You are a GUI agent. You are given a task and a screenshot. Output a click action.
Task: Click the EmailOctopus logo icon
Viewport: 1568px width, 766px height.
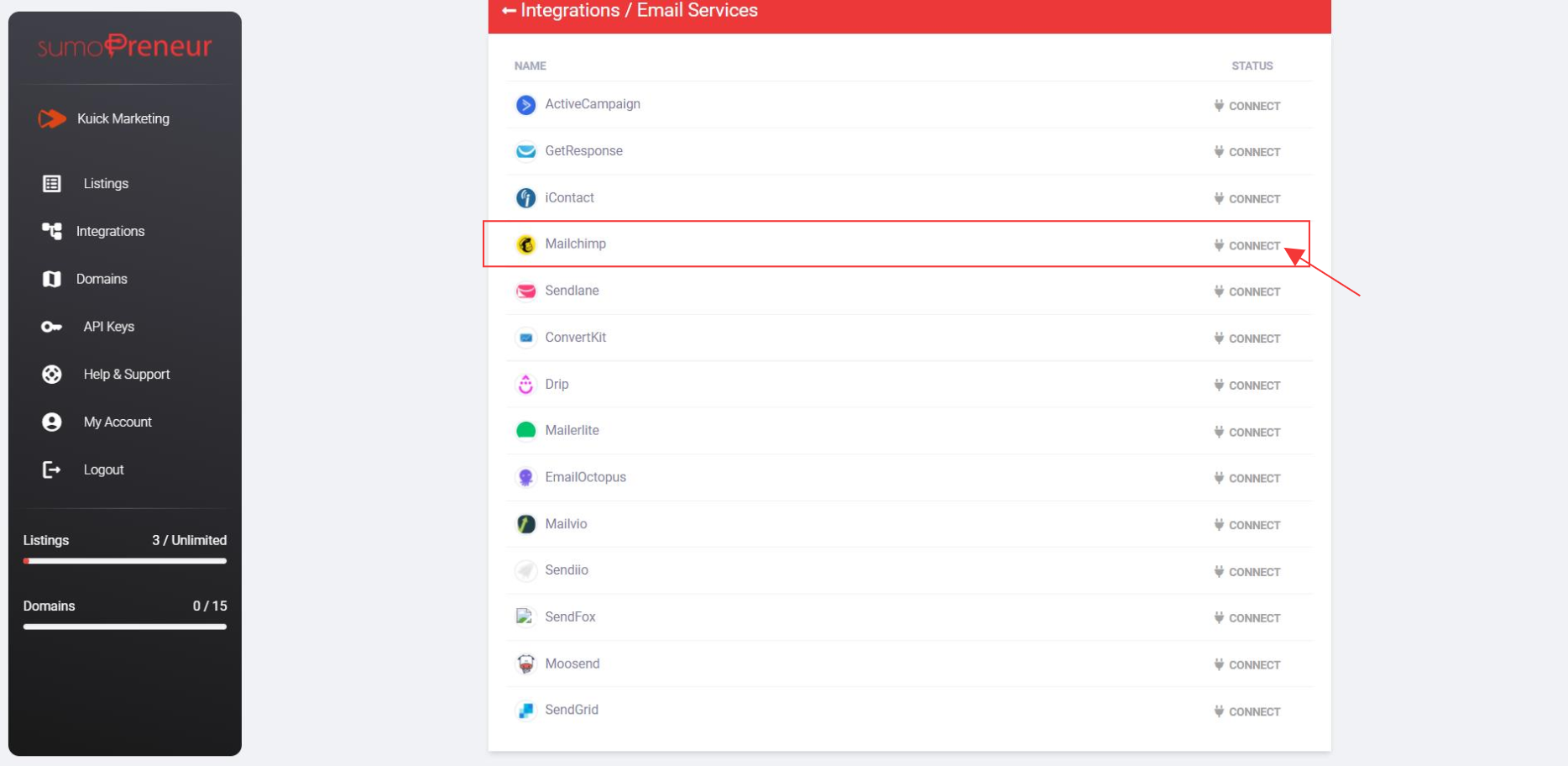click(x=526, y=478)
